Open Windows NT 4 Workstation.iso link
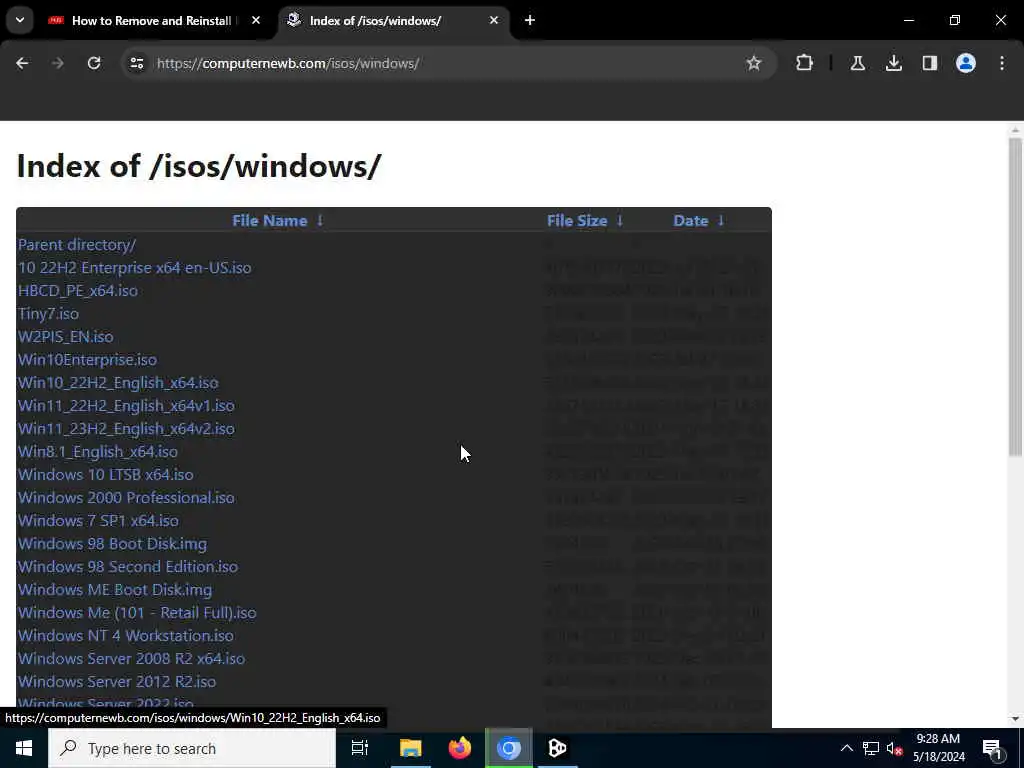This screenshot has height=768, width=1024. (125, 635)
